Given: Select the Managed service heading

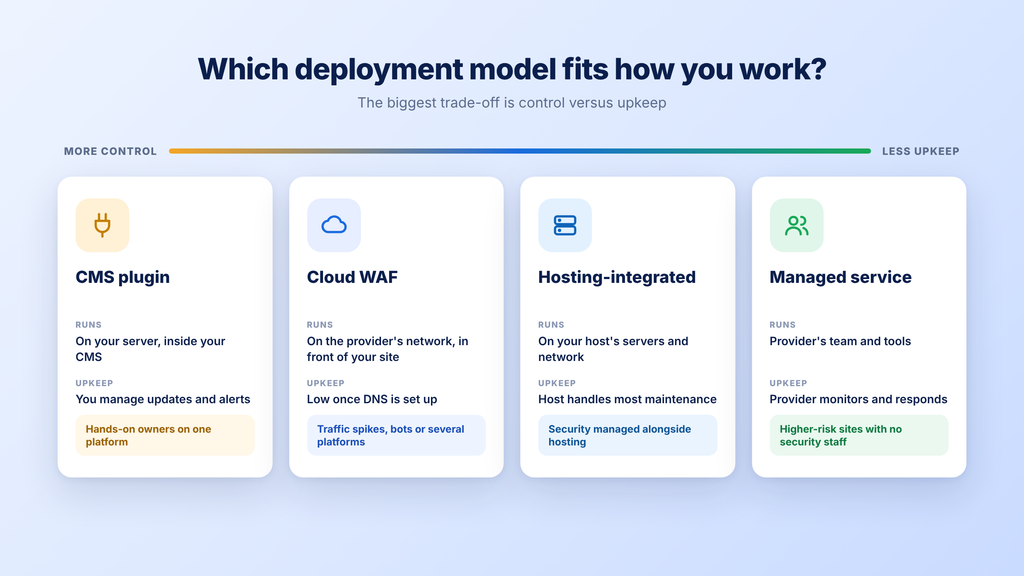Looking at the screenshot, I should [x=840, y=277].
